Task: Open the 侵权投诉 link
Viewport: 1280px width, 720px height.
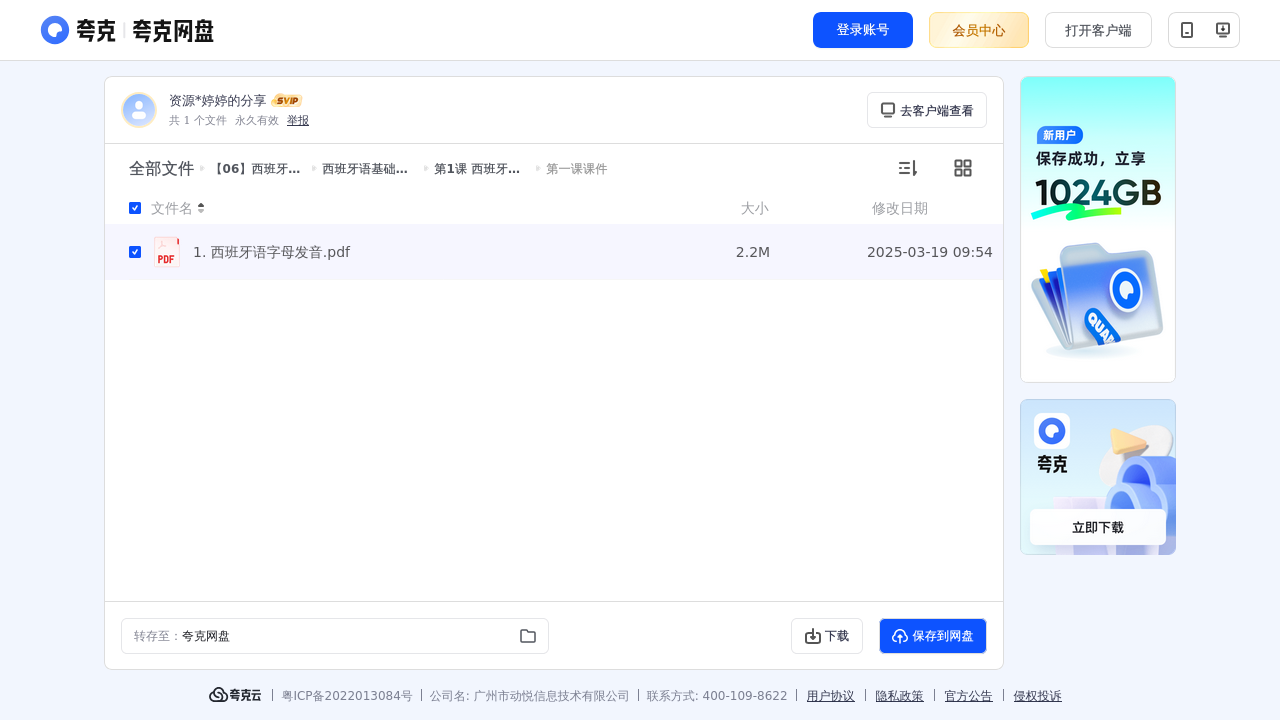Action: (1038, 696)
